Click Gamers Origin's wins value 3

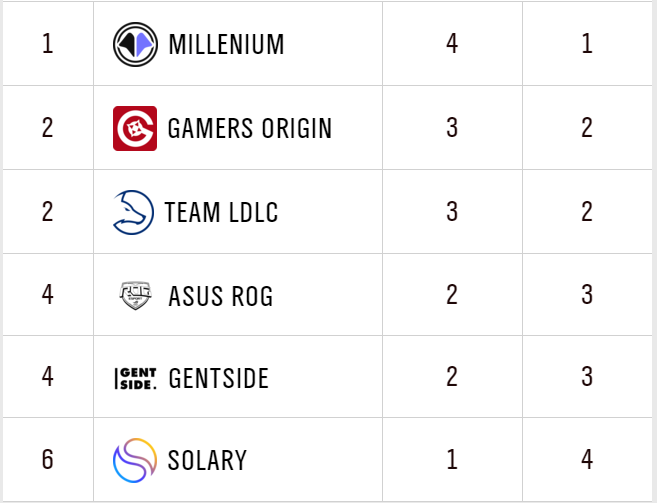pyautogui.click(x=452, y=128)
